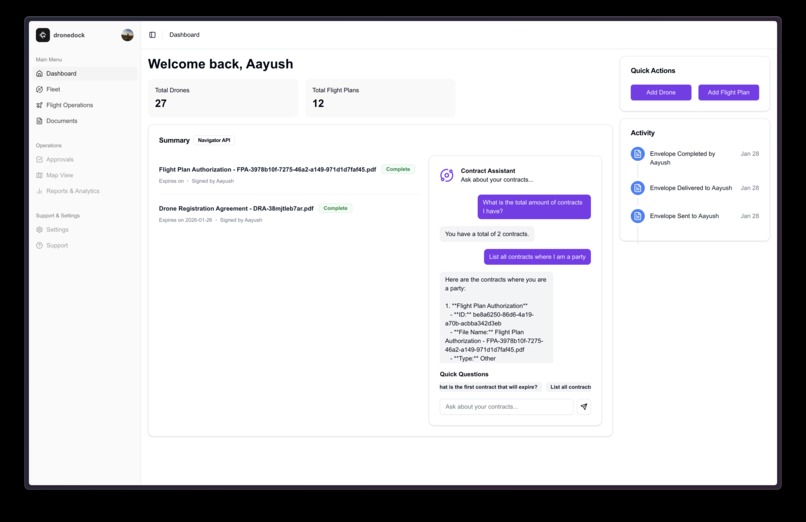The image size is (806, 522).
Task: Open the user avatar in sidebar header
Action: coord(127,35)
